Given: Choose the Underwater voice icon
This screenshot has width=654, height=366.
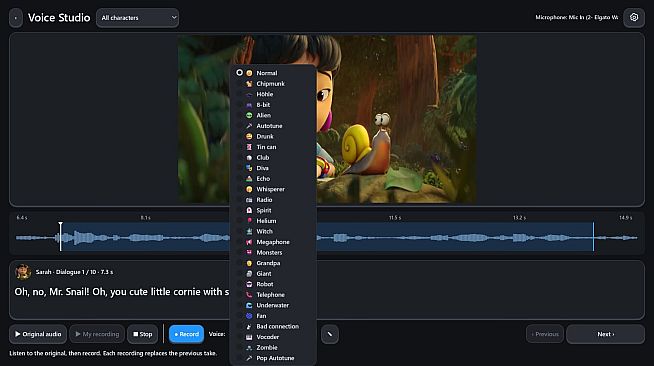Looking at the screenshot, I should click(x=249, y=306).
